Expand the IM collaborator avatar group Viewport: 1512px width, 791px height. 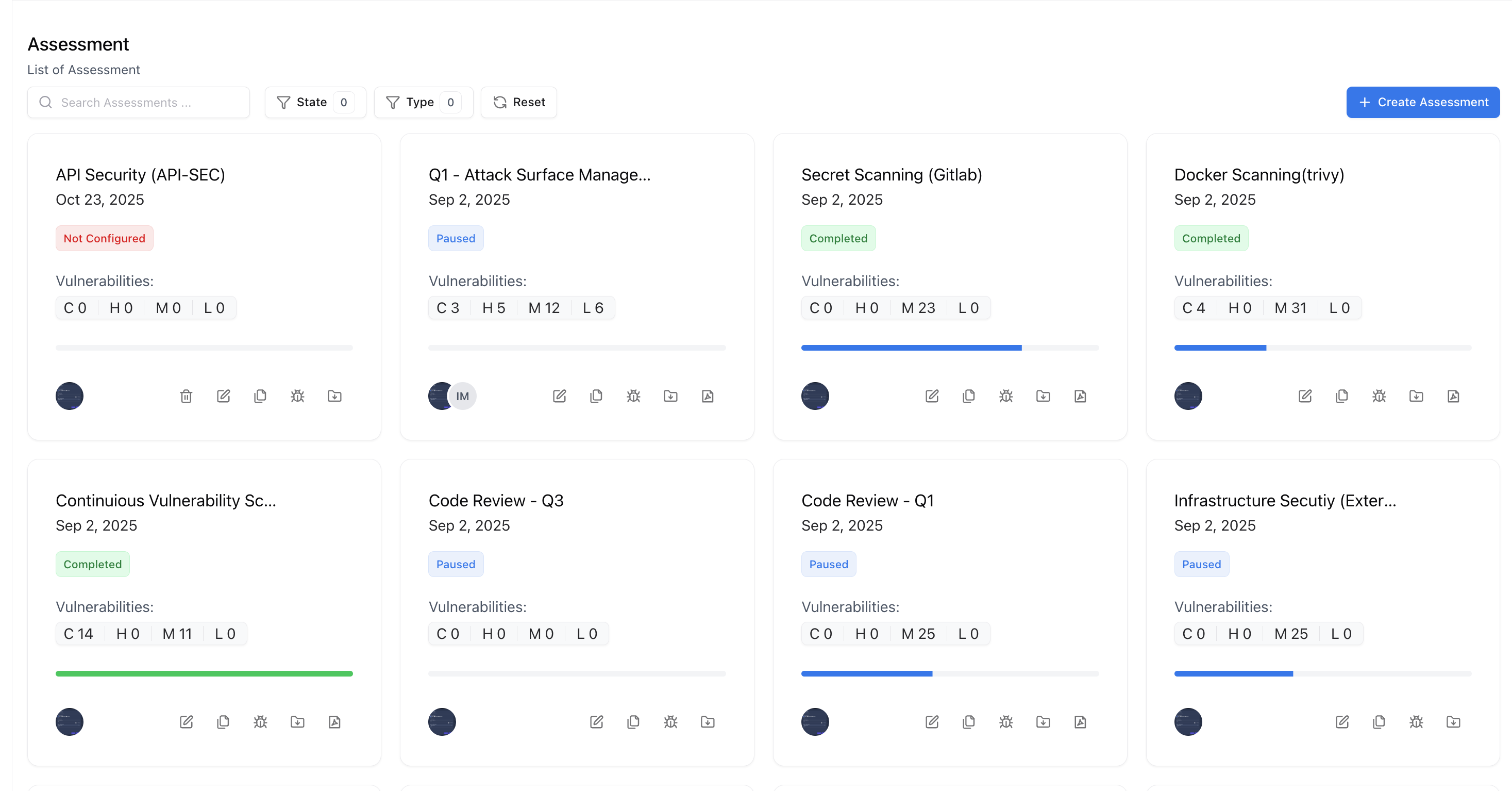click(462, 396)
